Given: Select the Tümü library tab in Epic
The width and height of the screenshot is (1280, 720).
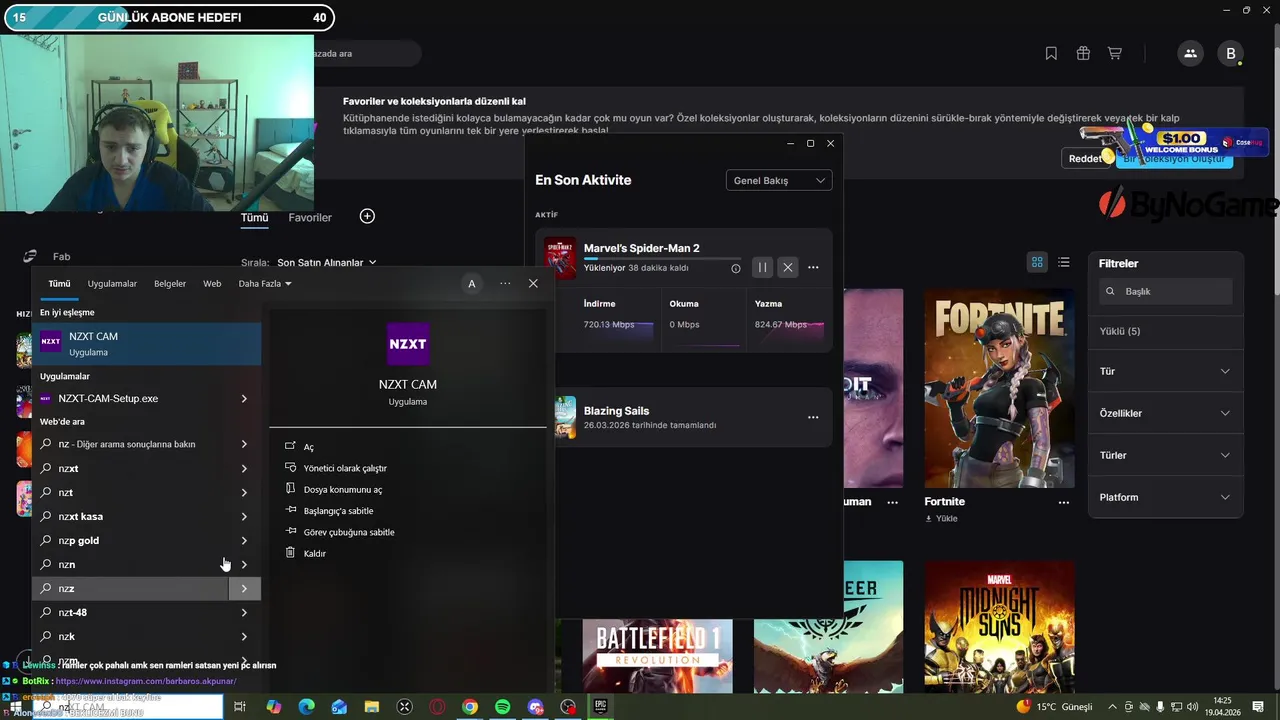Looking at the screenshot, I should point(254,217).
